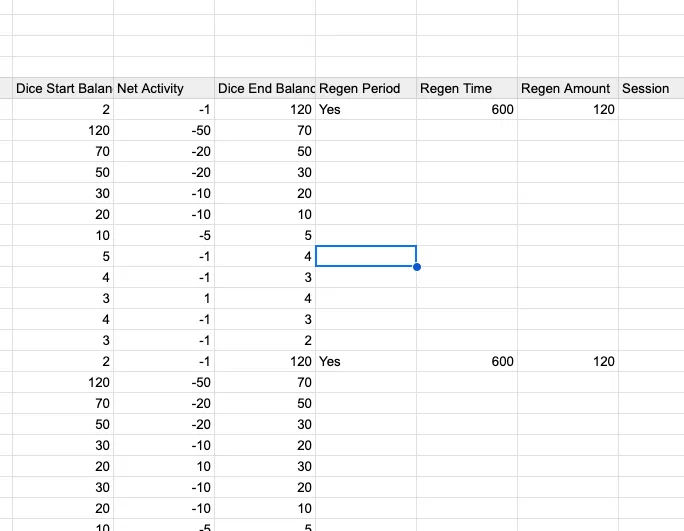
Task: Select the first data row's Dice Start Balance 2
Action: tap(62, 109)
